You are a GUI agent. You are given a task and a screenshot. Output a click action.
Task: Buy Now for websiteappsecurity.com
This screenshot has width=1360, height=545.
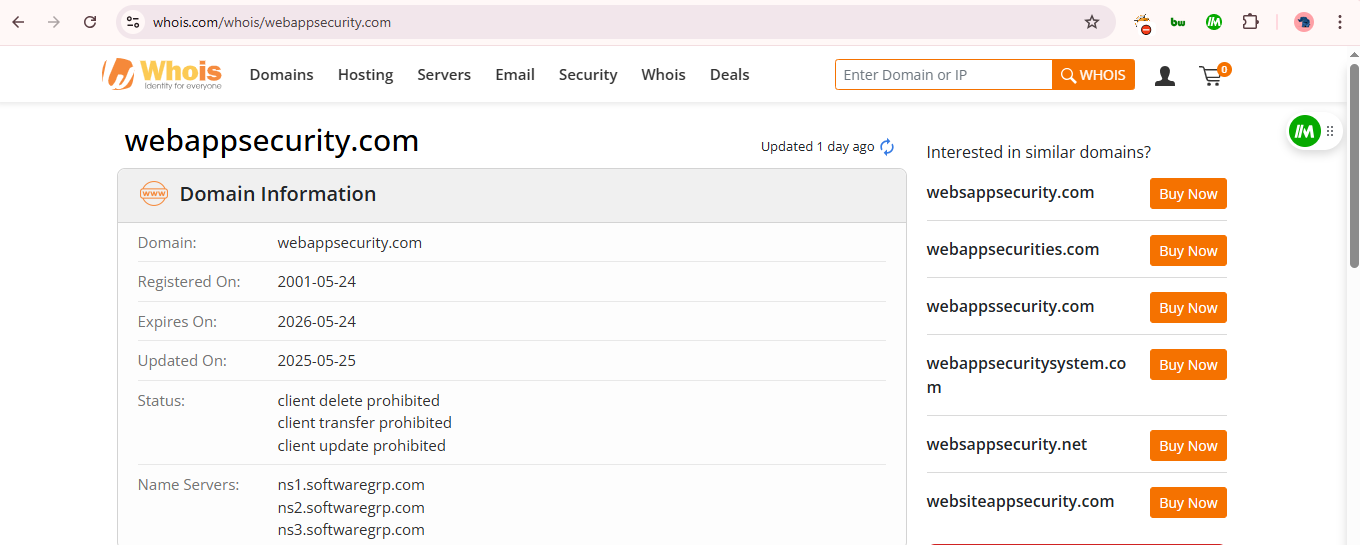coord(1188,503)
